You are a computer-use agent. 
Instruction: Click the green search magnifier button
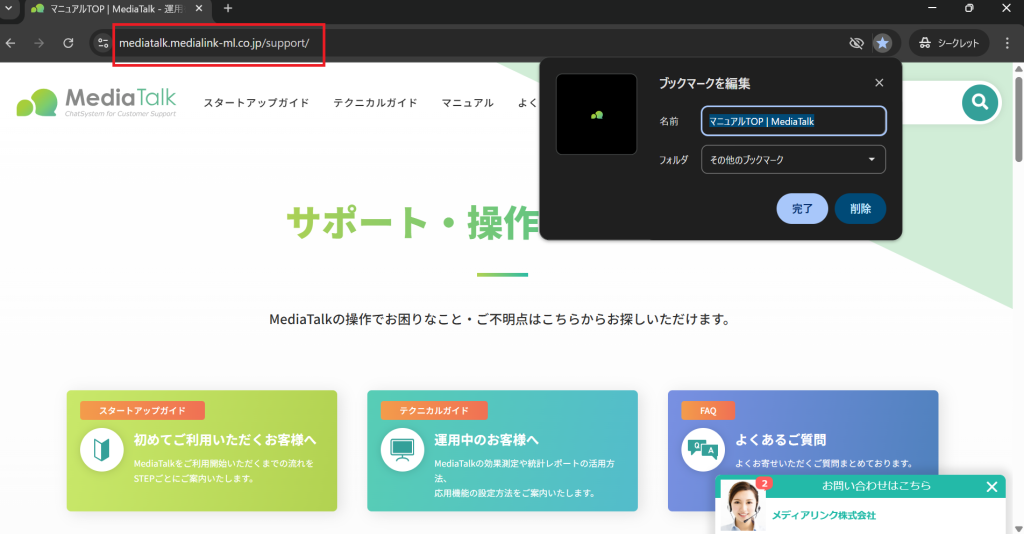[x=980, y=102]
